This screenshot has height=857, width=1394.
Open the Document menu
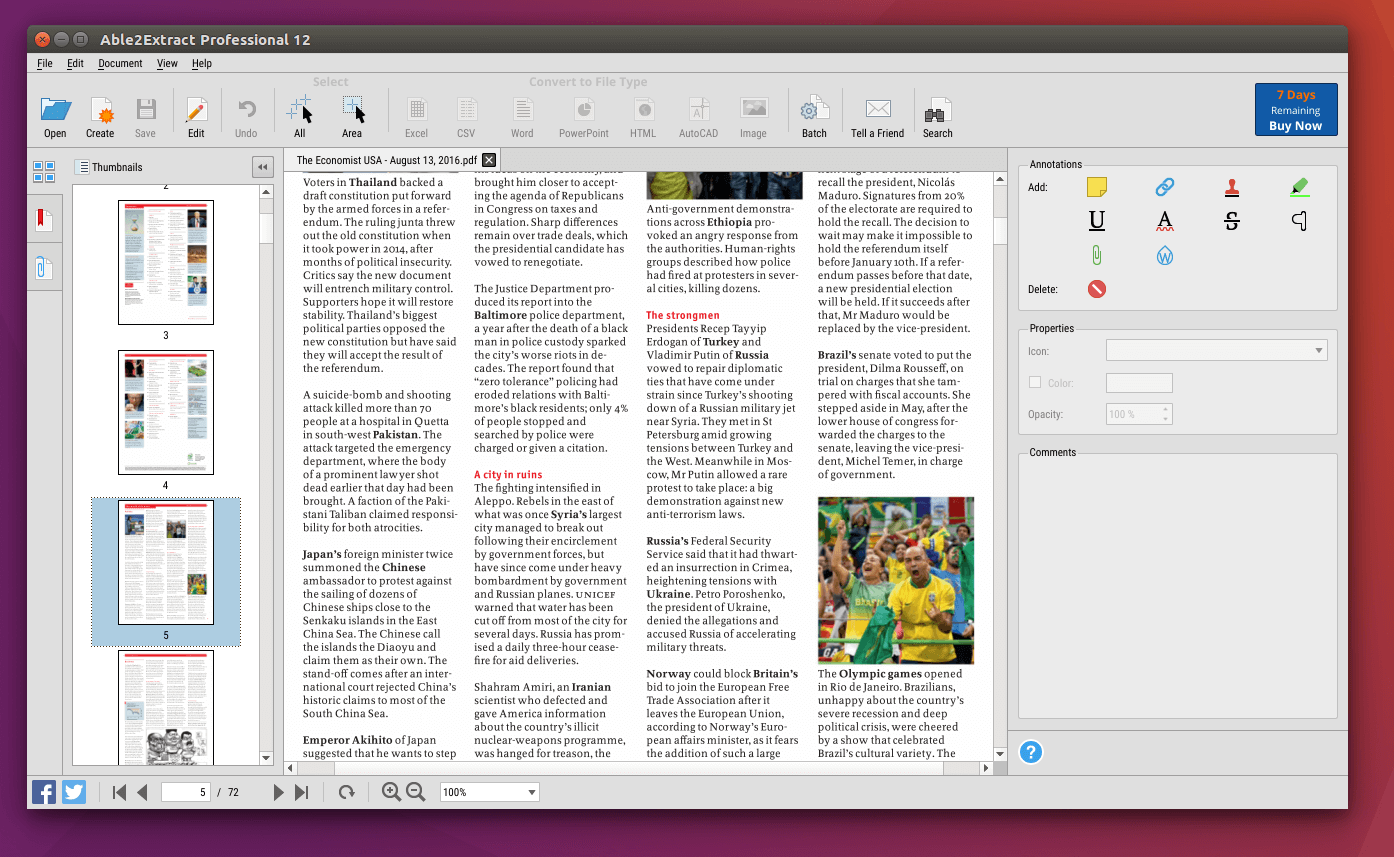click(120, 63)
